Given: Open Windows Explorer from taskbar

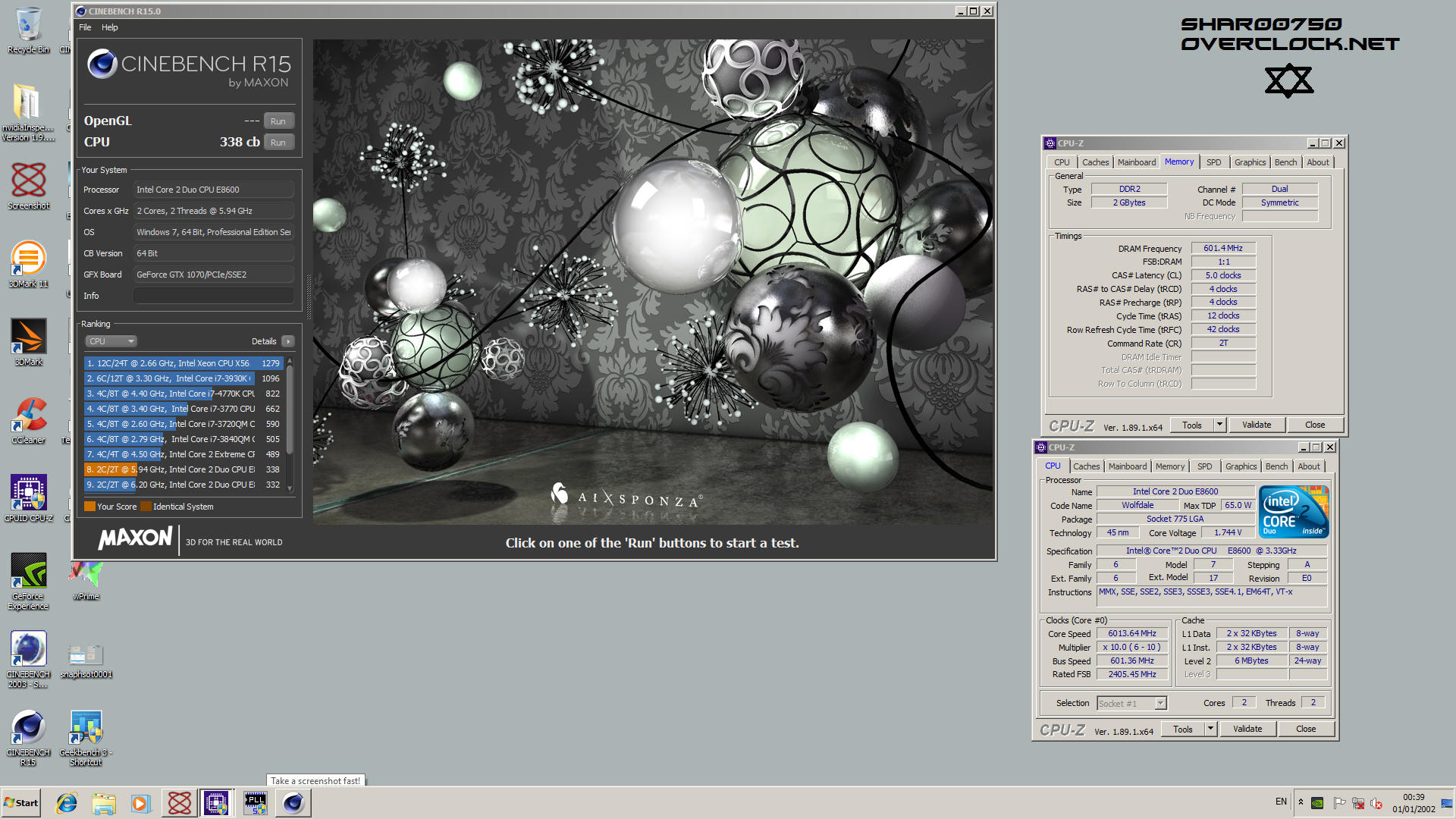Looking at the screenshot, I should [104, 803].
